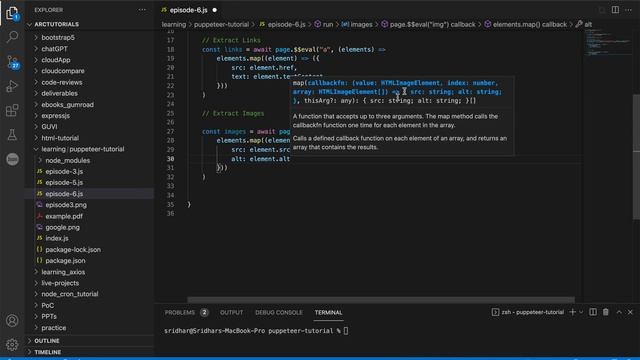The width and height of the screenshot is (640, 360).
Task: Open package-lock.json file
Action: coord(73,250)
